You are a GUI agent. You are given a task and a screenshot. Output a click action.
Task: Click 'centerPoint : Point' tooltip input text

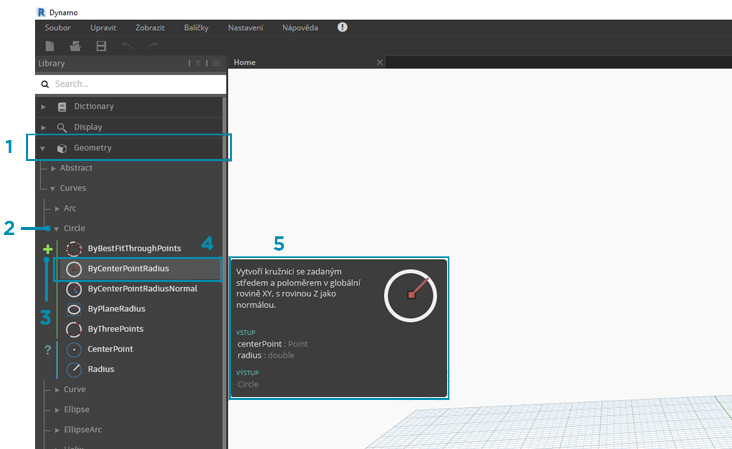273,344
